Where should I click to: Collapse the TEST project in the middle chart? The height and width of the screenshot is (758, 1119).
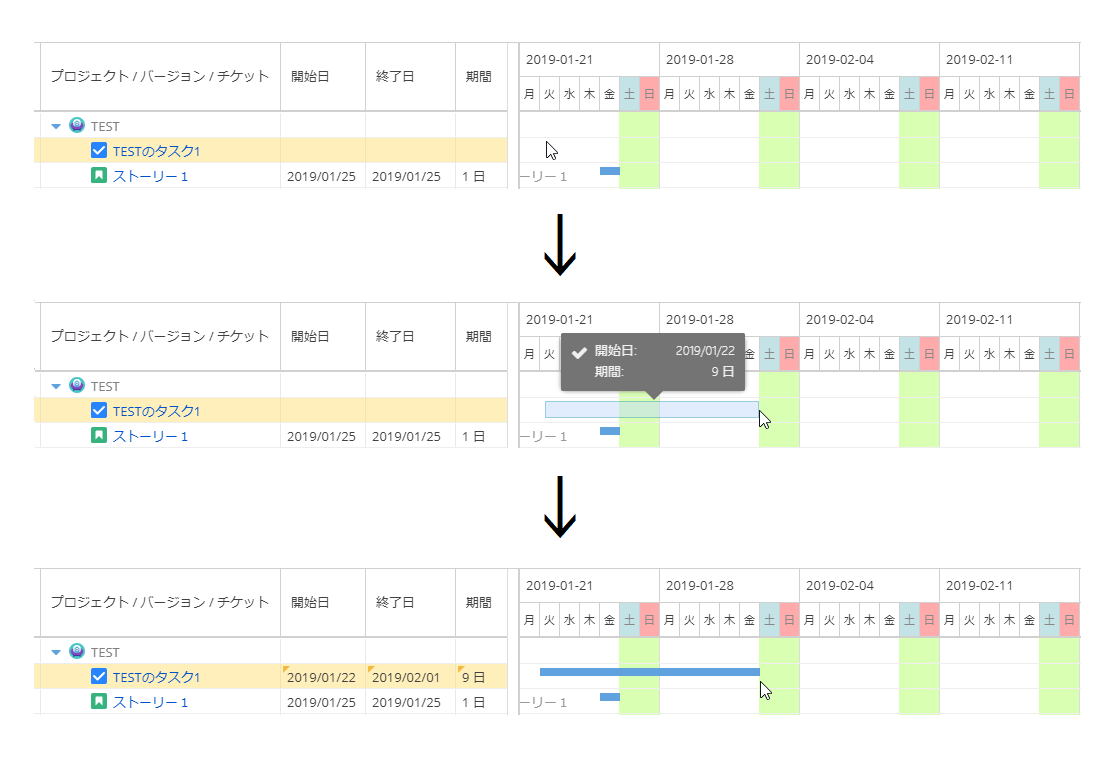(x=56, y=386)
